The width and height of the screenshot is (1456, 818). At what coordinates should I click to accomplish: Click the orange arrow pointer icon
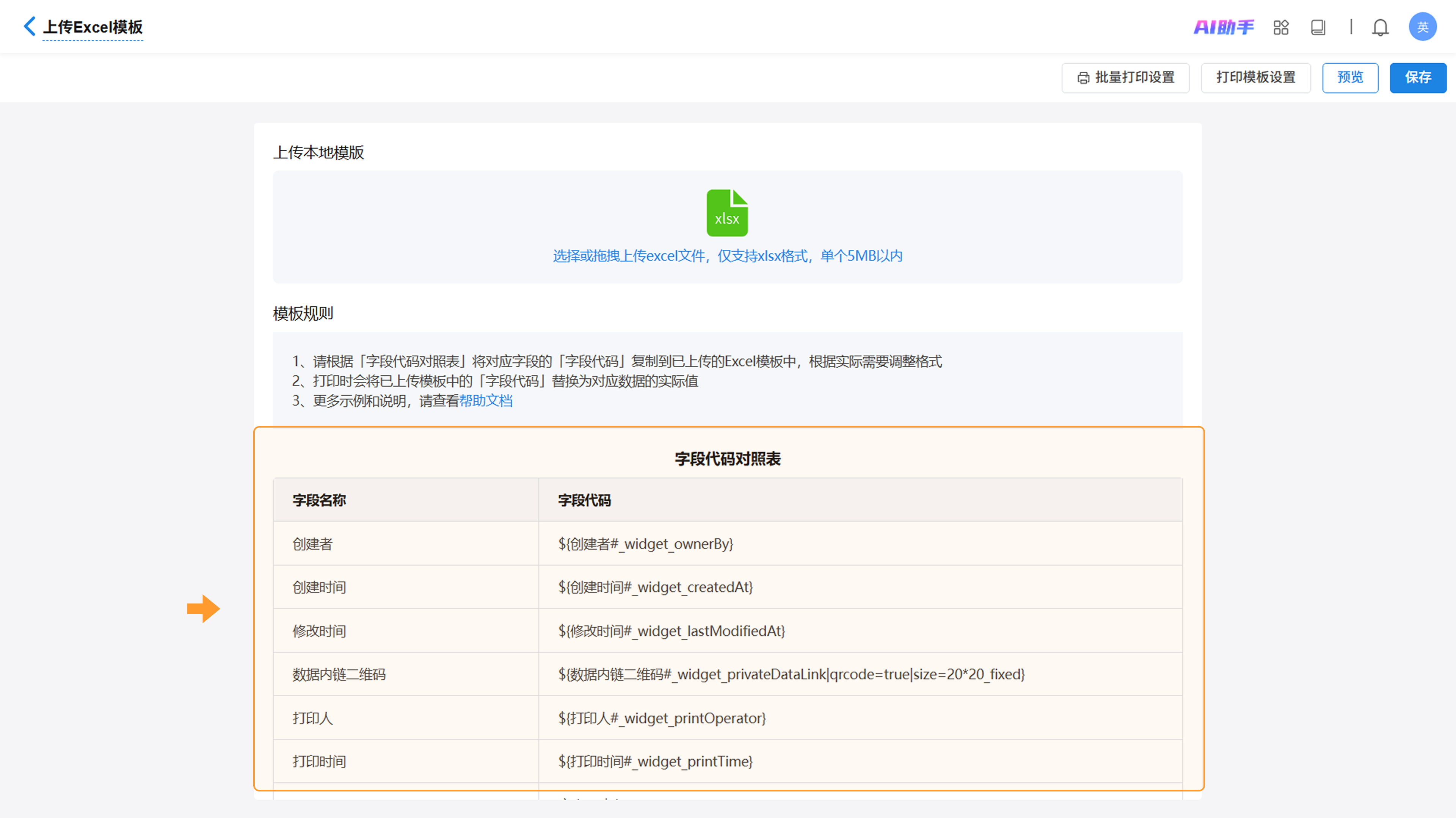tap(204, 608)
